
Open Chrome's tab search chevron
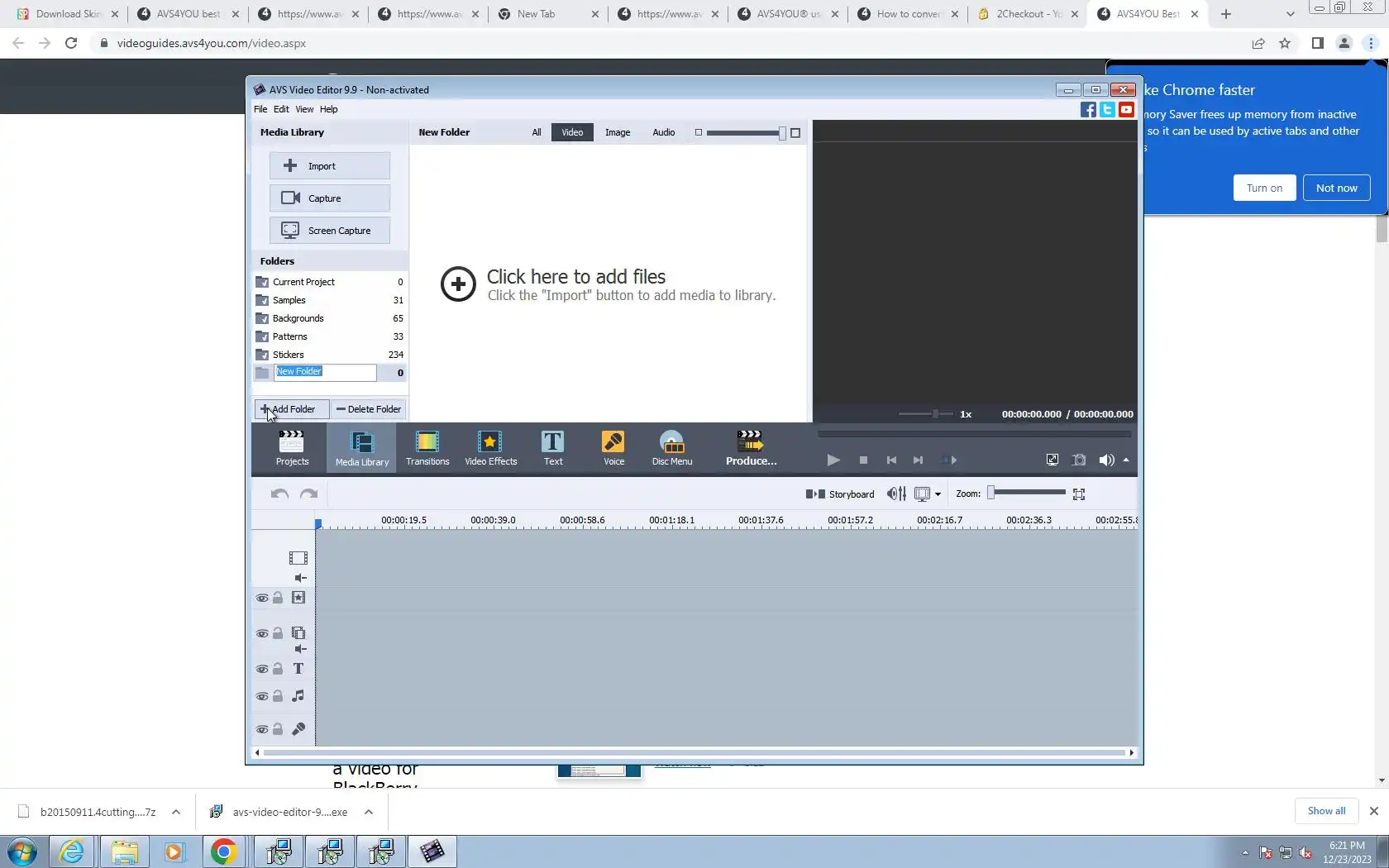pyautogui.click(x=1290, y=14)
